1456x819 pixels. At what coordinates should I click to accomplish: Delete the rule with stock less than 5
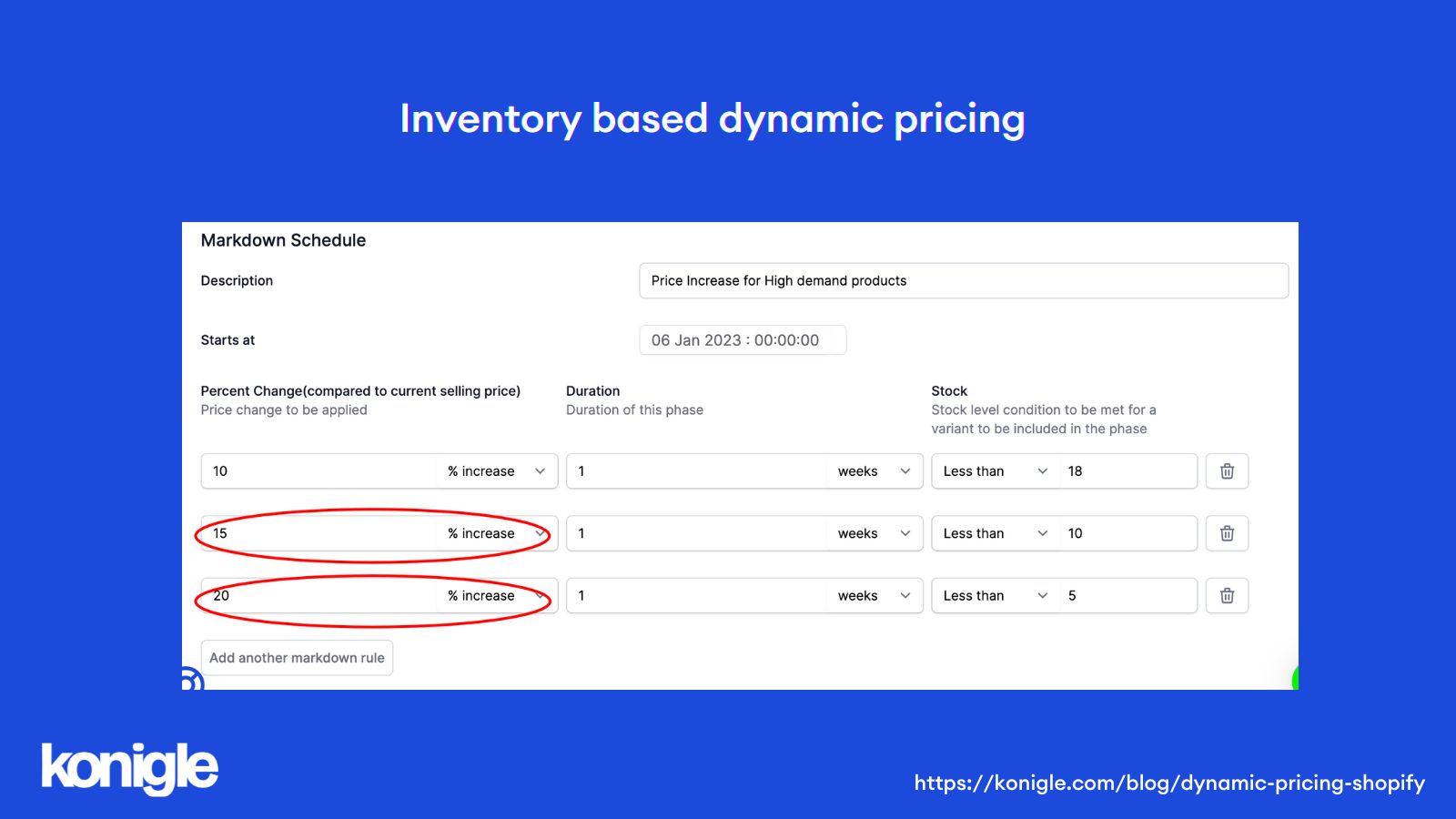(1227, 595)
